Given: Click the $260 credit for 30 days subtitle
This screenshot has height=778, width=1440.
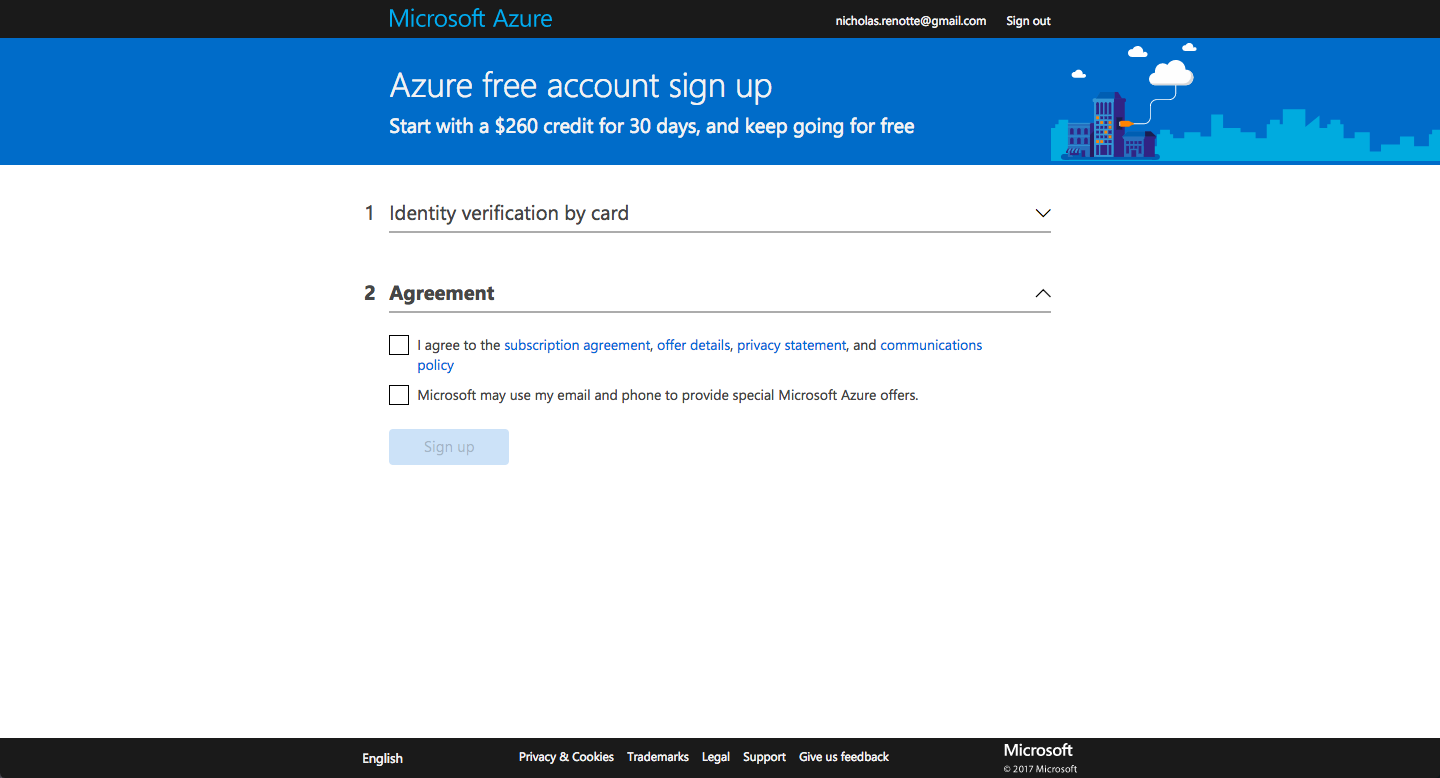Looking at the screenshot, I should point(651,127).
